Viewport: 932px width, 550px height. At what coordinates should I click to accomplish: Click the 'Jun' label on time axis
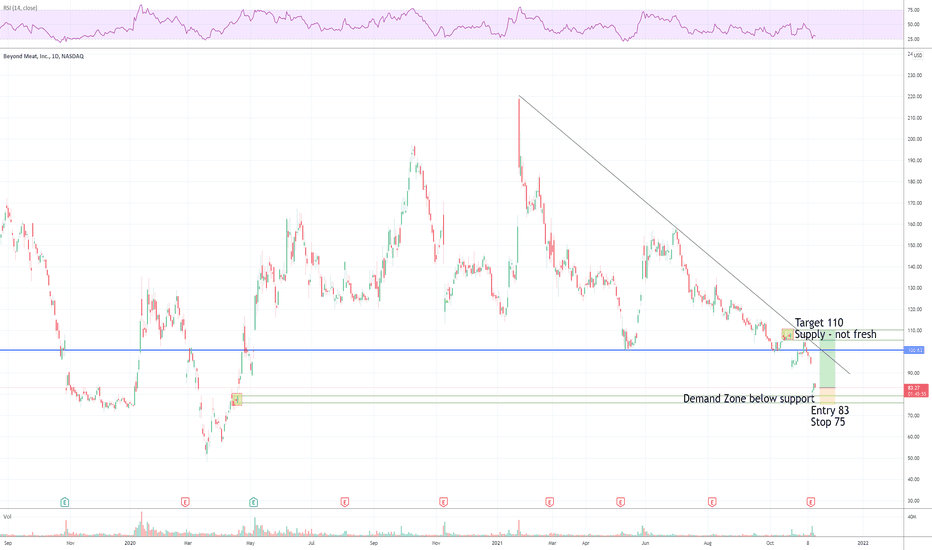pos(645,543)
